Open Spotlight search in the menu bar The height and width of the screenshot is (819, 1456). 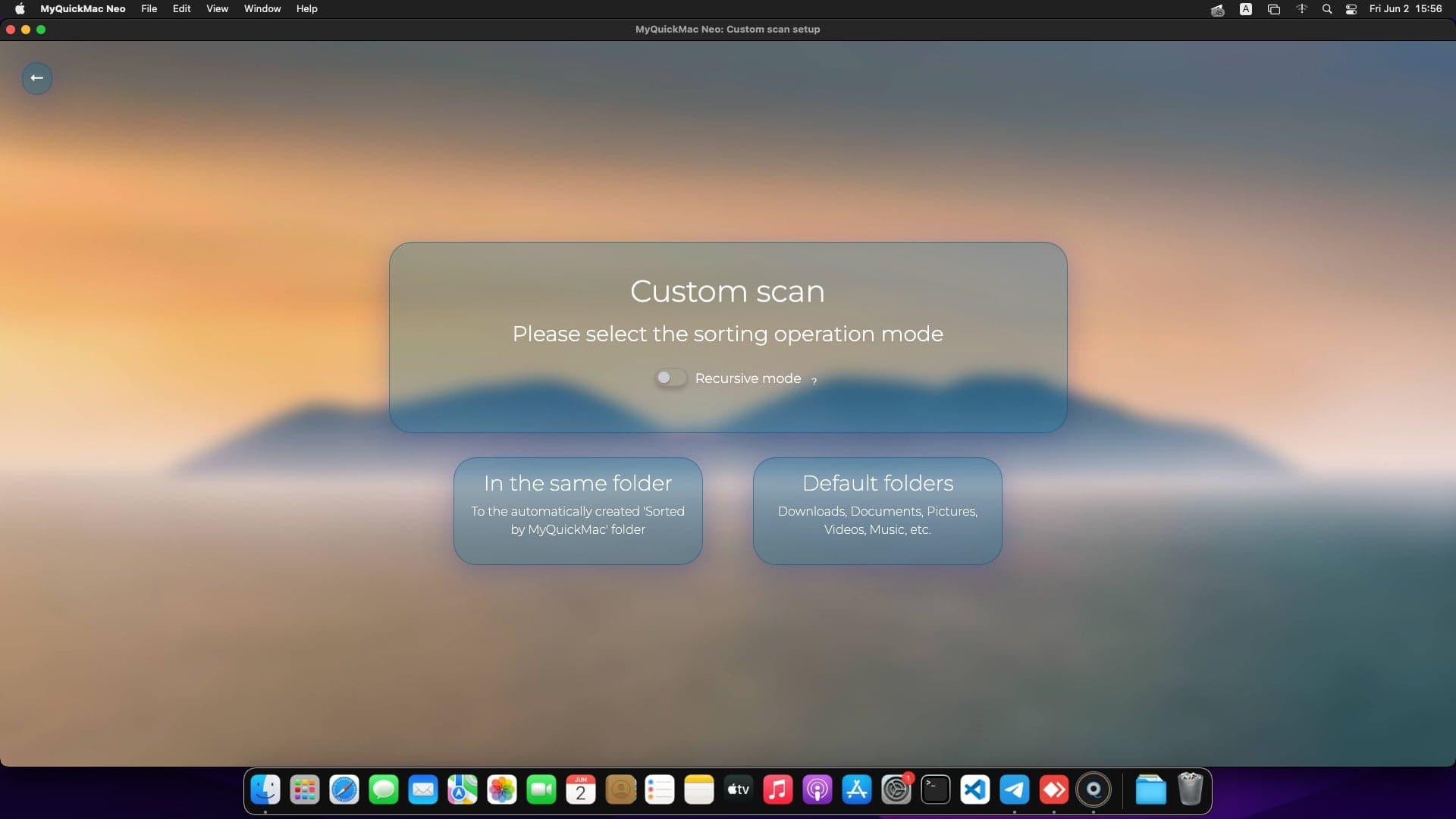click(1327, 9)
